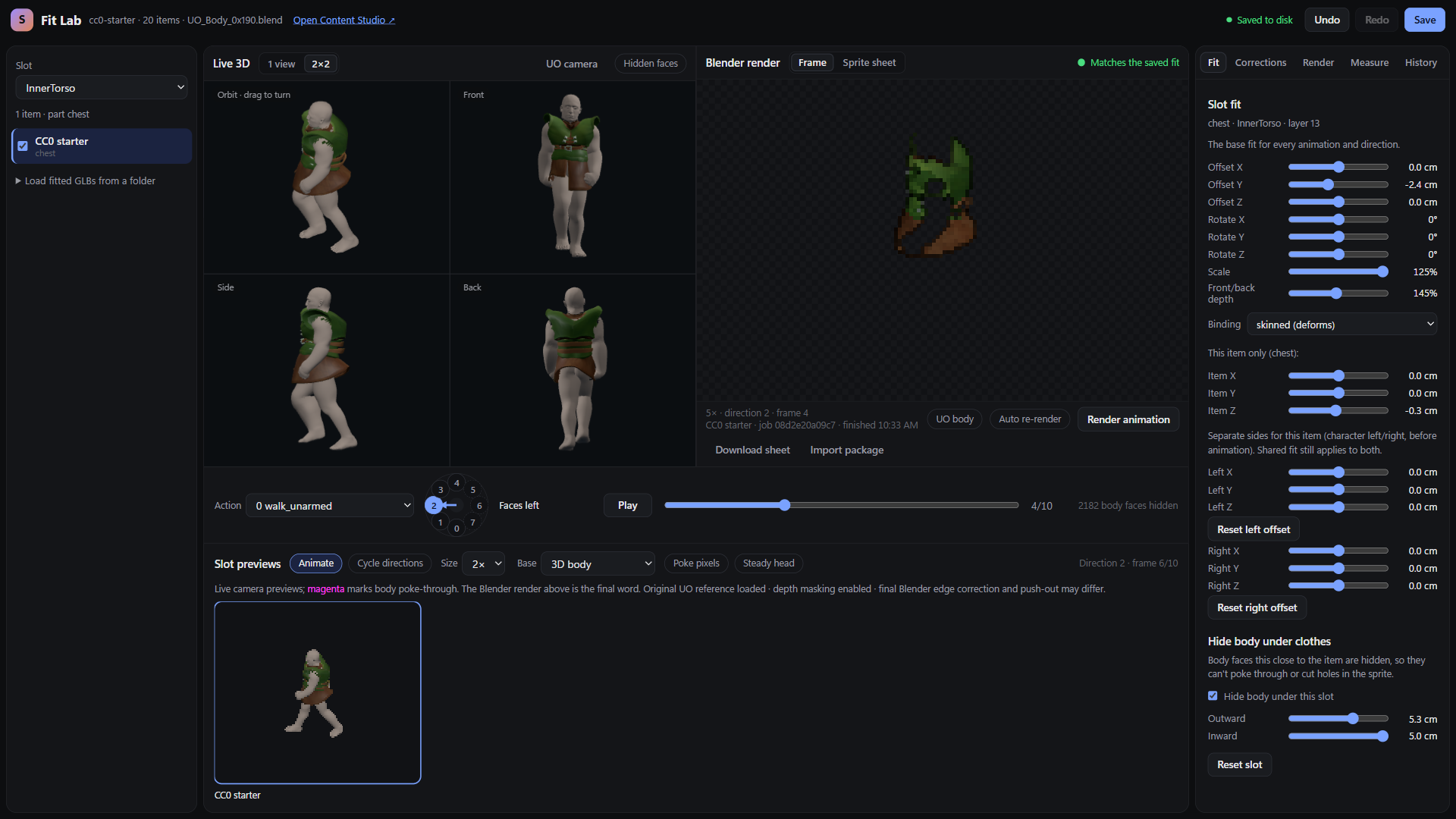Click the CC0 starter slot preview thumbnail
This screenshot has height=819, width=1456.
(x=318, y=692)
